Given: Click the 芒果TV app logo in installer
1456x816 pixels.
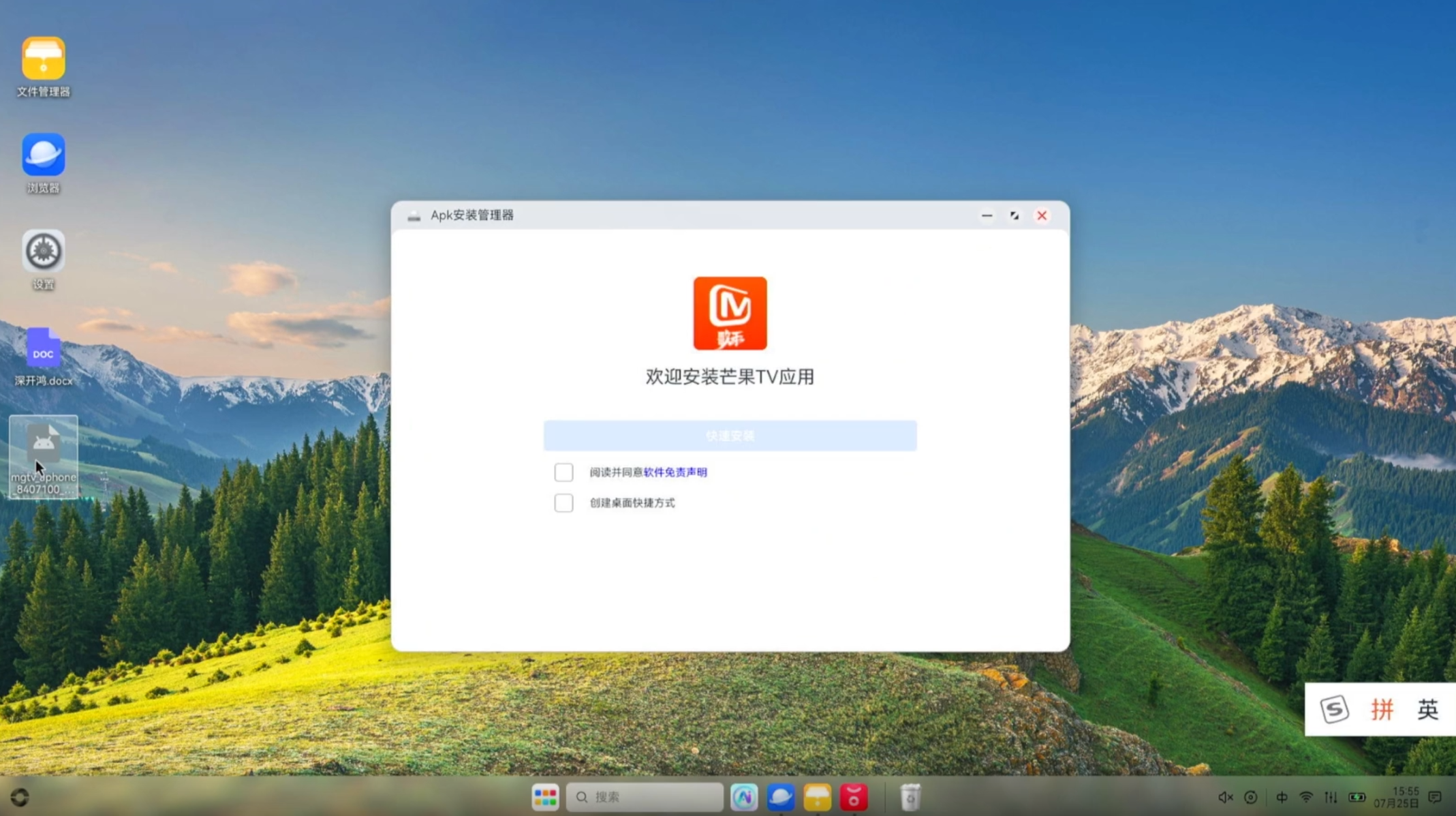Looking at the screenshot, I should coord(730,313).
